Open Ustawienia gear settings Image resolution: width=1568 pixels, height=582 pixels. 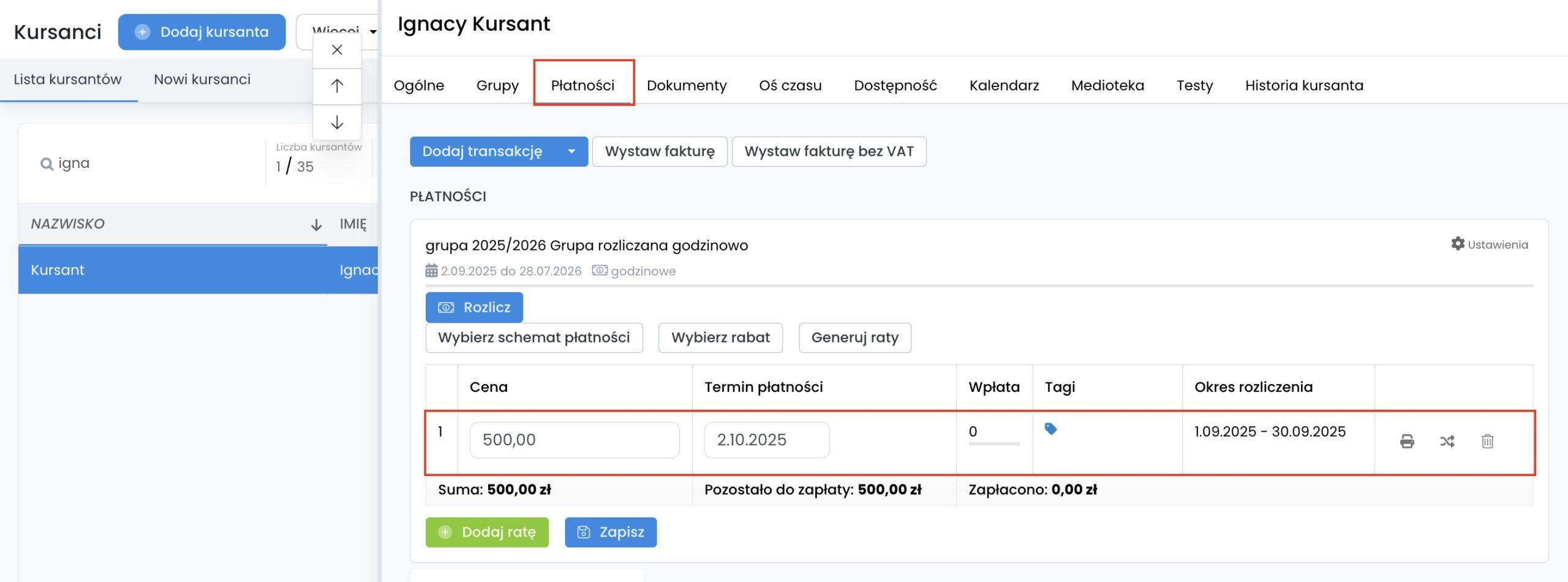click(1490, 244)
